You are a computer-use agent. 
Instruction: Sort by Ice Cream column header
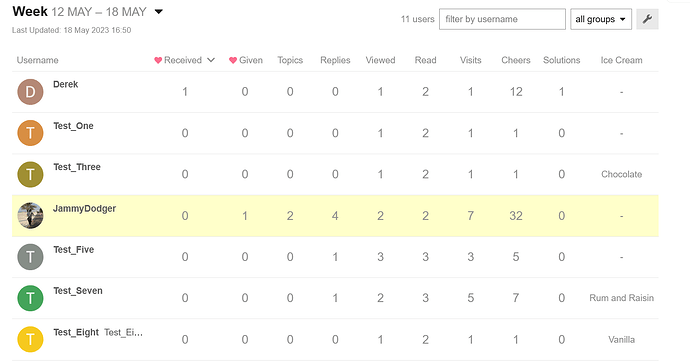(x=621, y=60)
